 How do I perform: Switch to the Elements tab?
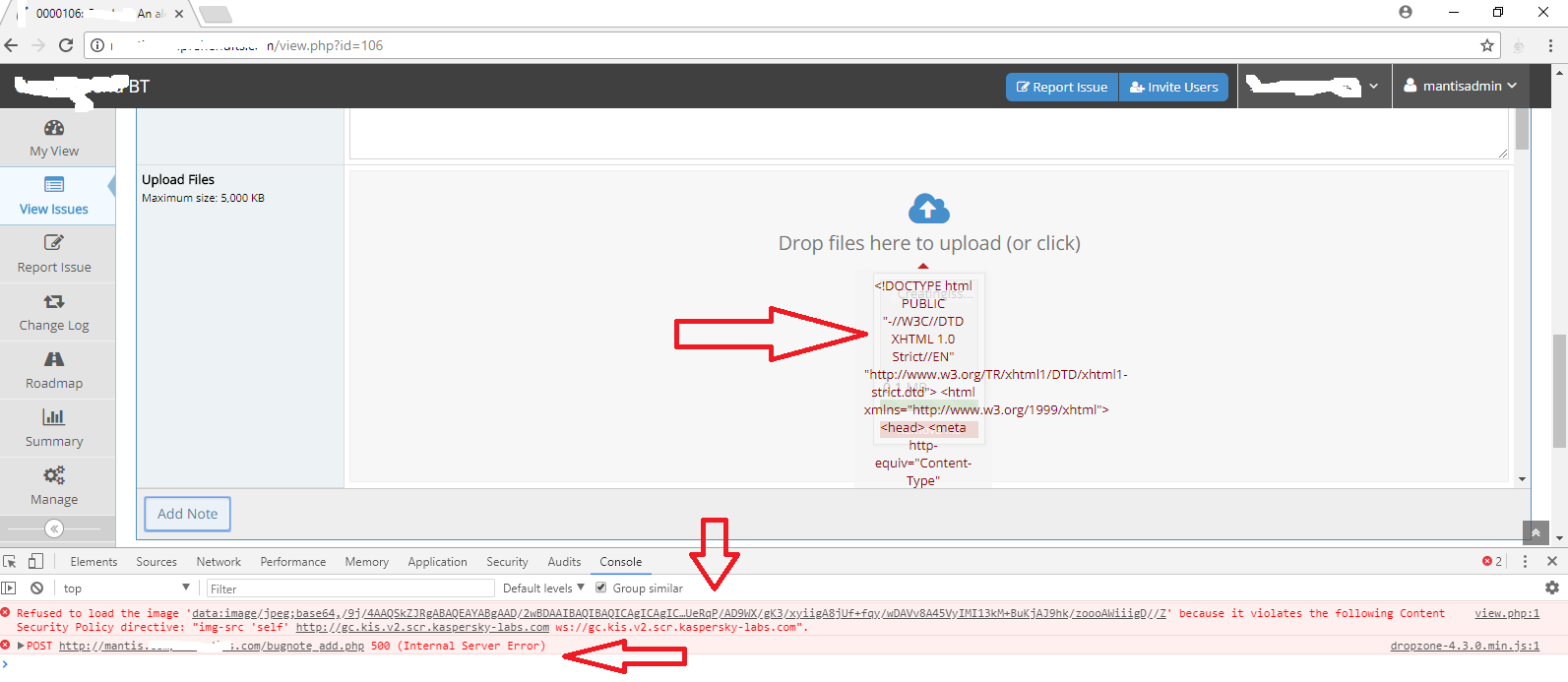[94, 562]
